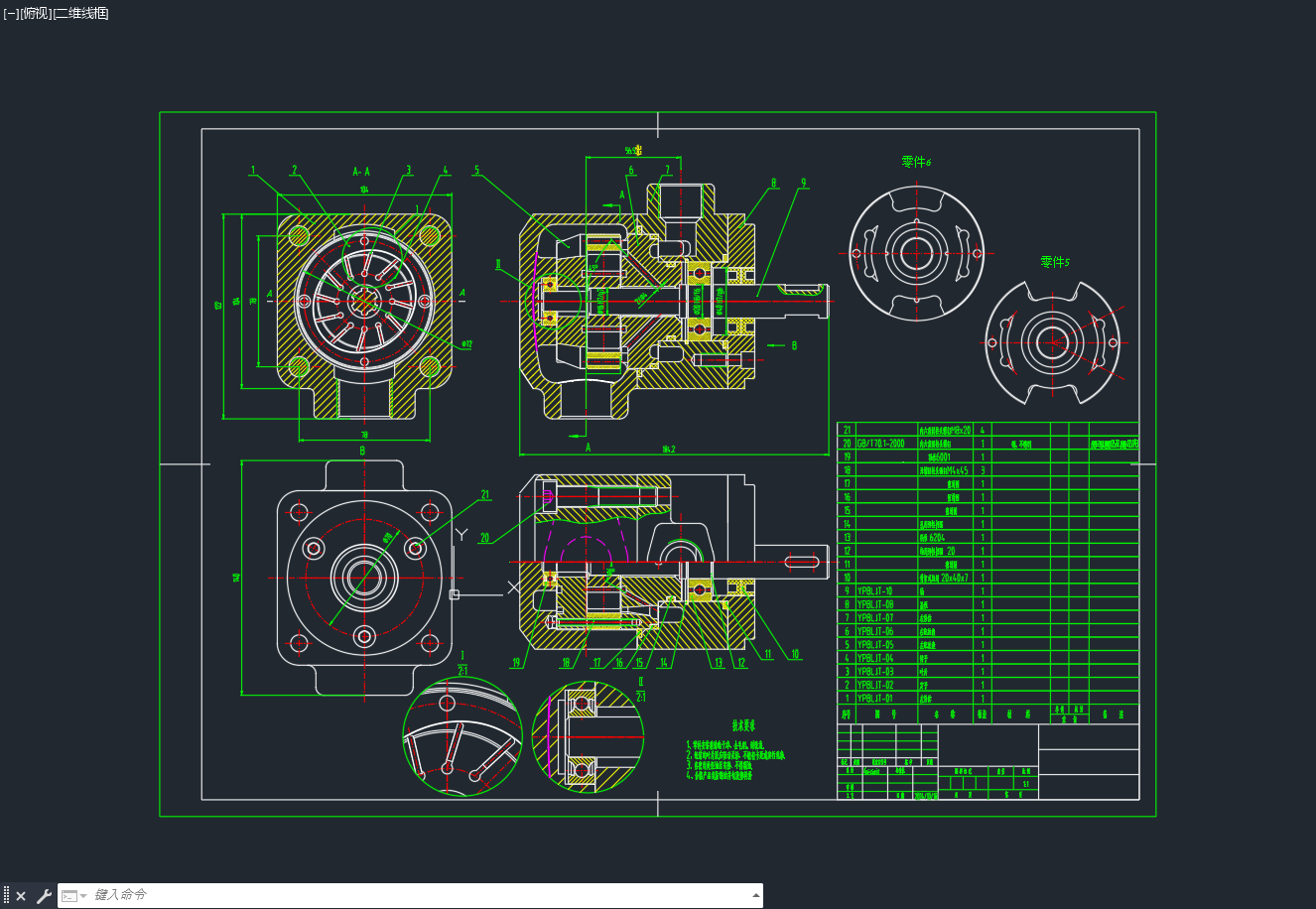
Task: Open the [-] viewport controls menu
Action: [11, 13]
